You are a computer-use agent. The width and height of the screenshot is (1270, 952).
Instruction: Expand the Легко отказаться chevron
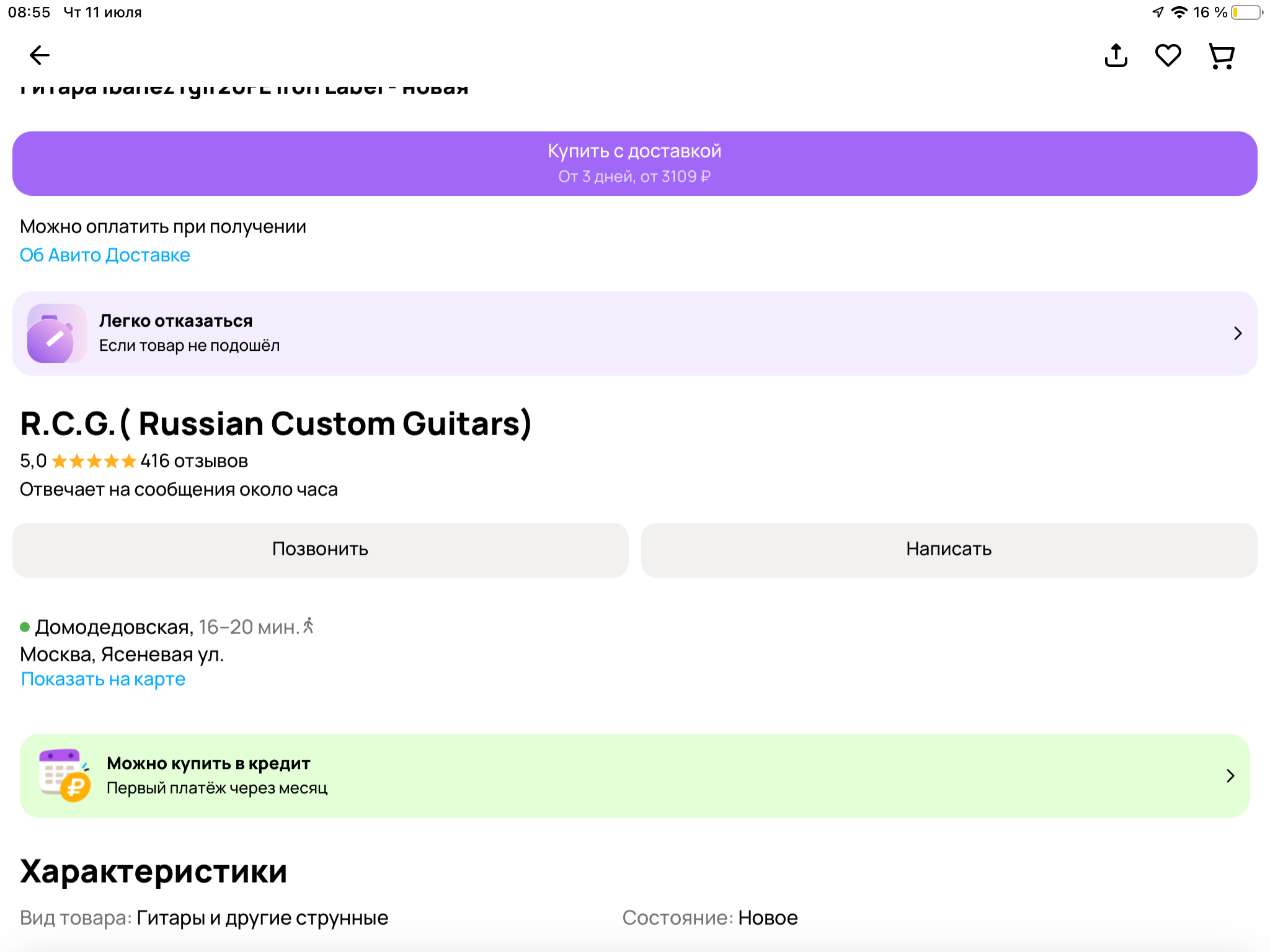[x=1238, y=333]
